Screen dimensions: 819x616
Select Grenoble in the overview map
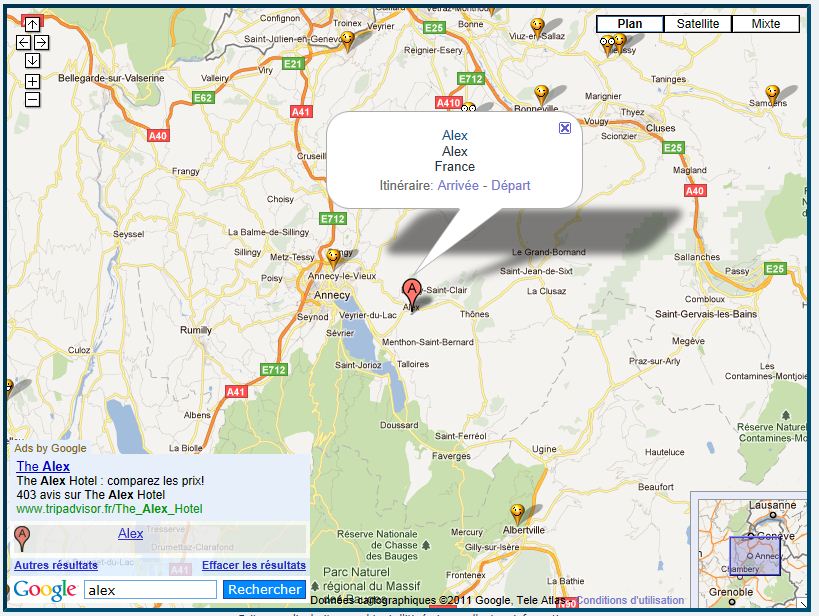click(731, 592)
